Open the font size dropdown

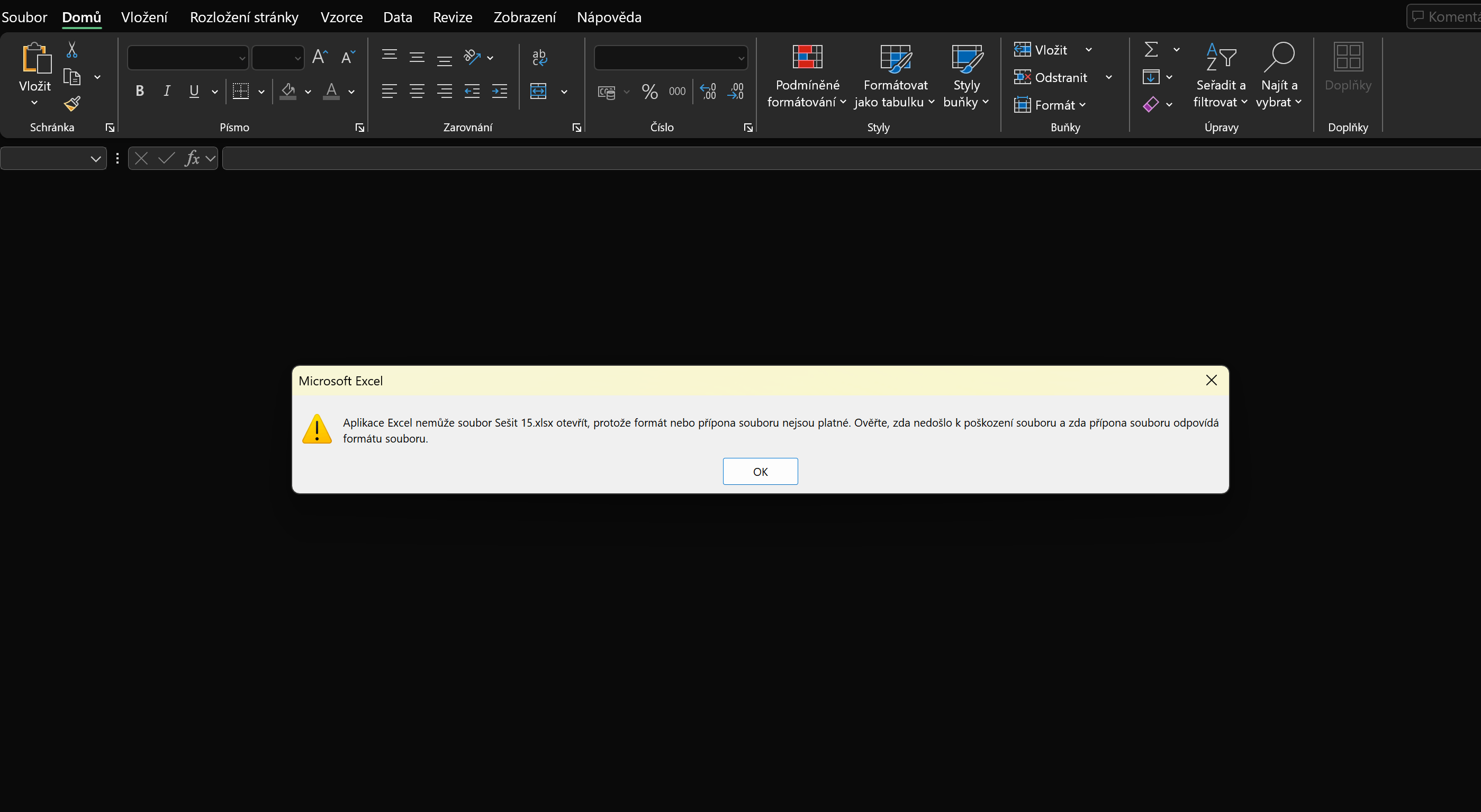click(x=297, y=58)
